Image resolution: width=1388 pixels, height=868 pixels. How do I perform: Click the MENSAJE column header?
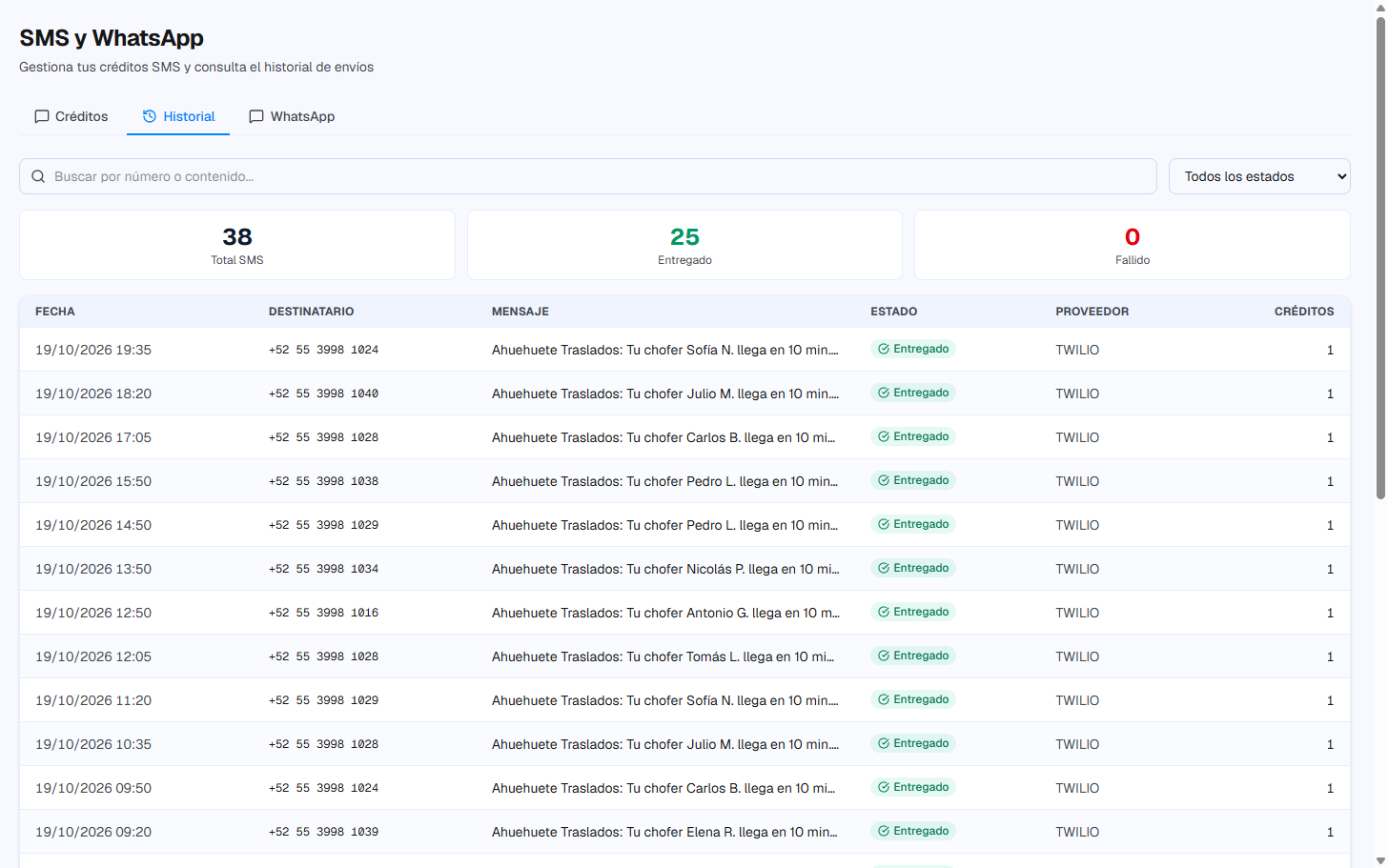(520, 312)
